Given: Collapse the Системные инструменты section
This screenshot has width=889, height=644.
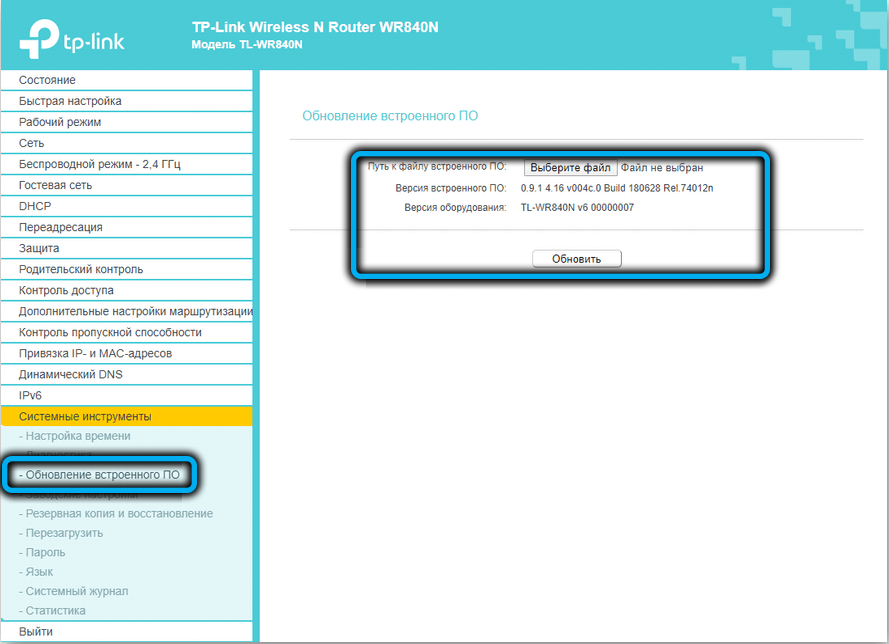Looking at the screenshot, I should click(x=85, y=416).
